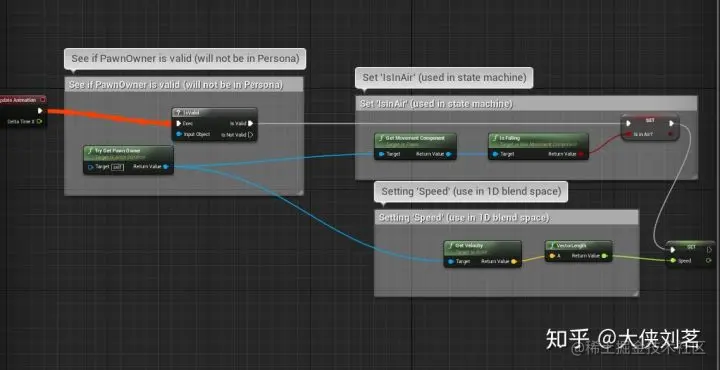Select the Try Get Pawn Owner node header
Viewport: 720px width, 370px height.
[128, 153]
